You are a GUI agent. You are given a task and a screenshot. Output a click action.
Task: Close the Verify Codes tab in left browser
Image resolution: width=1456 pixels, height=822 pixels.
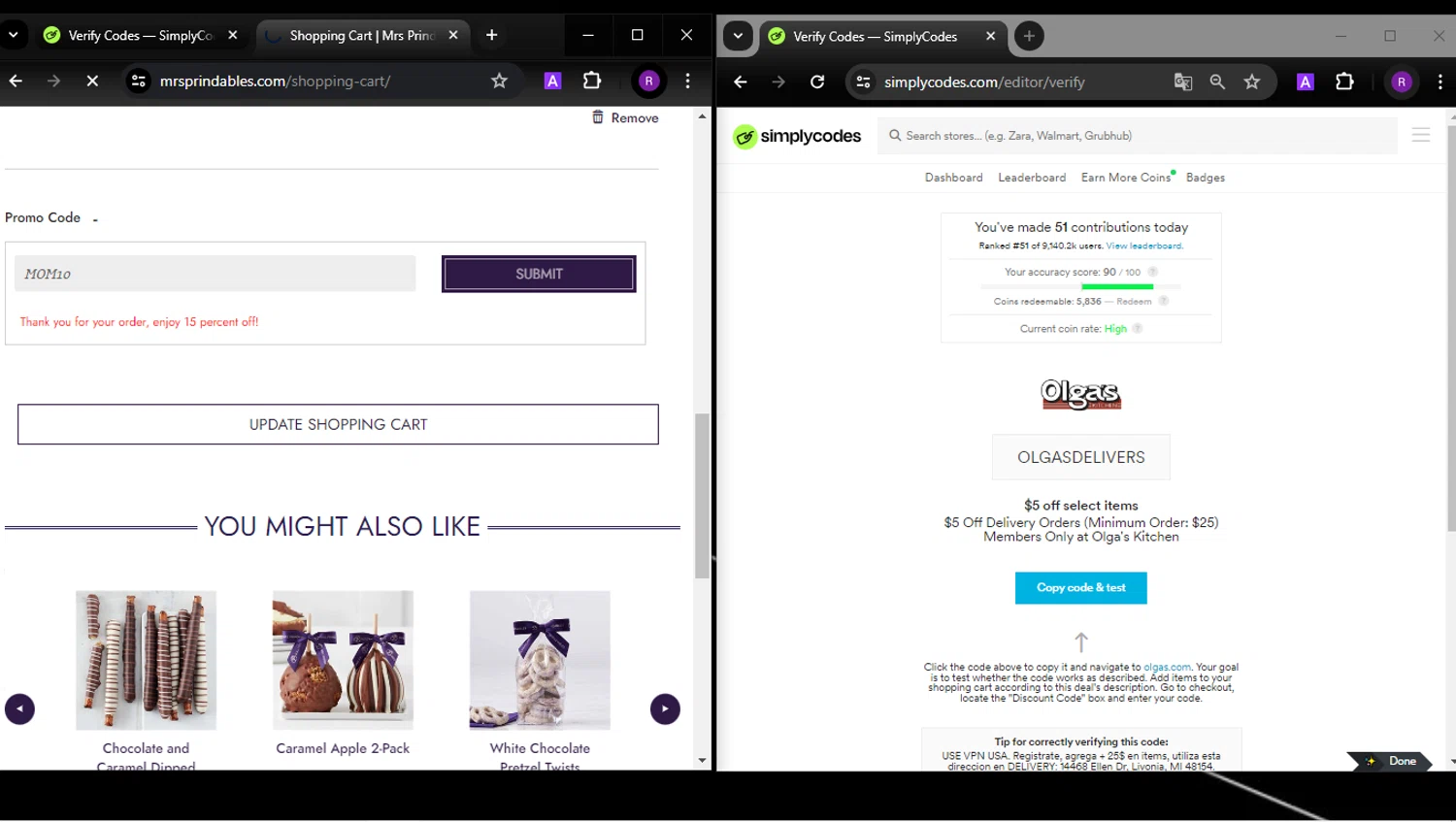tap(233, 36)
